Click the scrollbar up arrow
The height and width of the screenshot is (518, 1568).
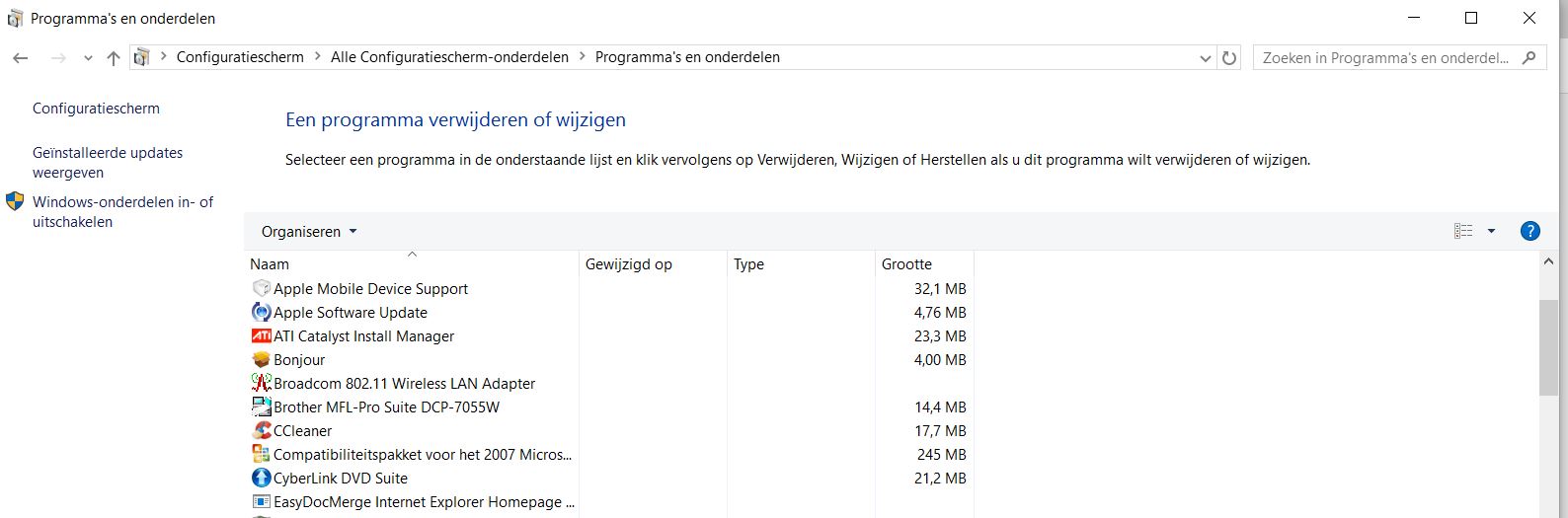[x=1547, y=261]
